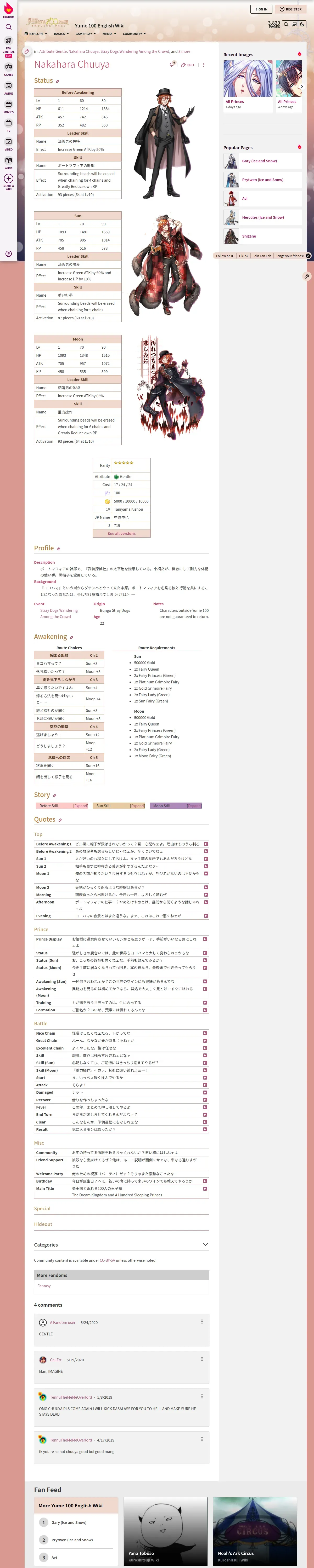Open the Gameplay dropdown menu

tap(85, 34)
